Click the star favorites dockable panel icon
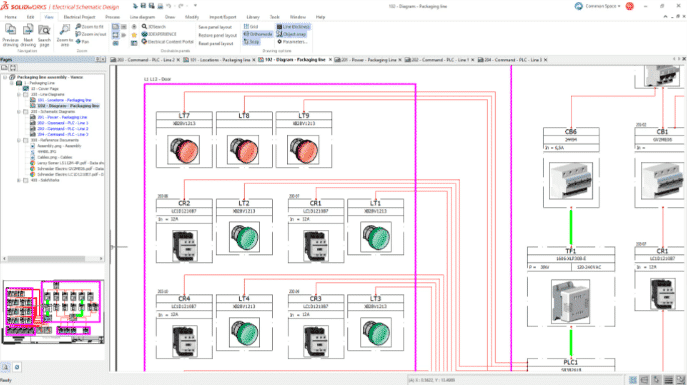 134,35
